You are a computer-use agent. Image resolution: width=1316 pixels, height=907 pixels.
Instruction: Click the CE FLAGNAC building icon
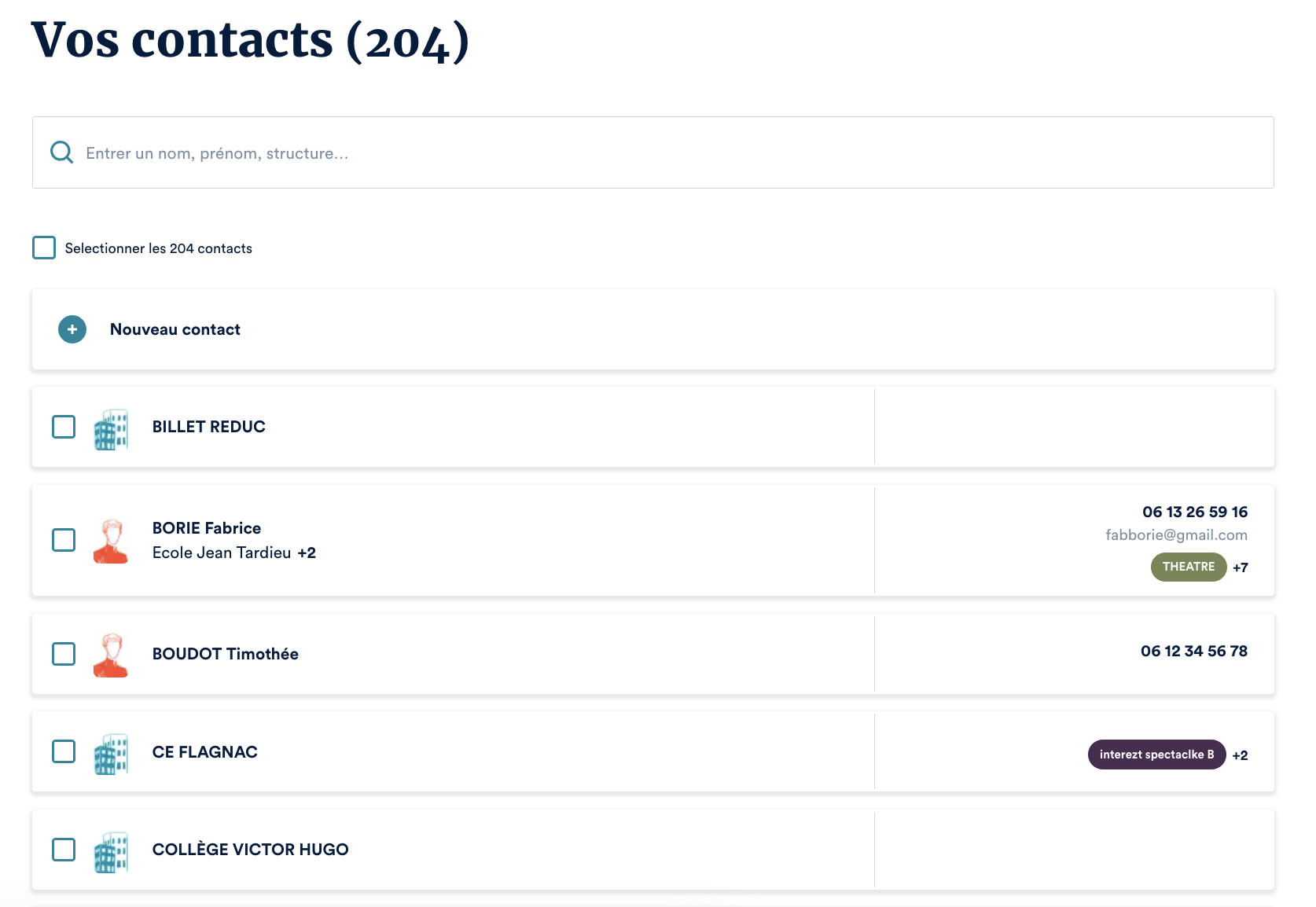point(111,754)
